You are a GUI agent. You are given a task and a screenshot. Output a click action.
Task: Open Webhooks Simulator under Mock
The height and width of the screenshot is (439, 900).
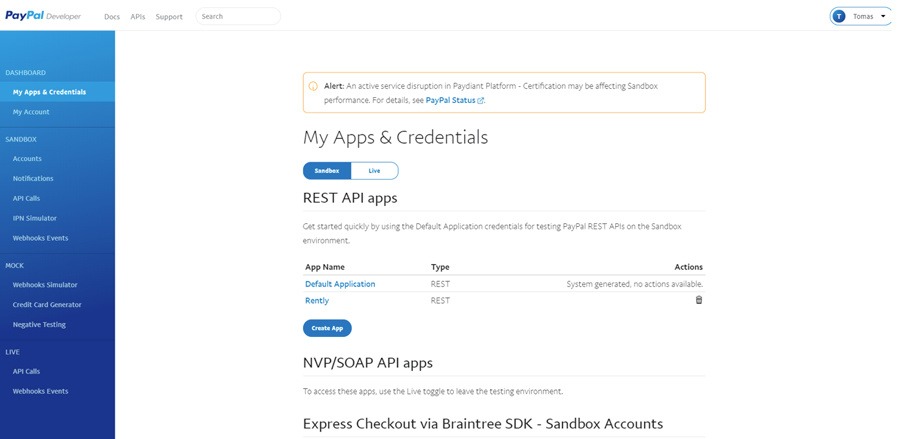point(45,285)
